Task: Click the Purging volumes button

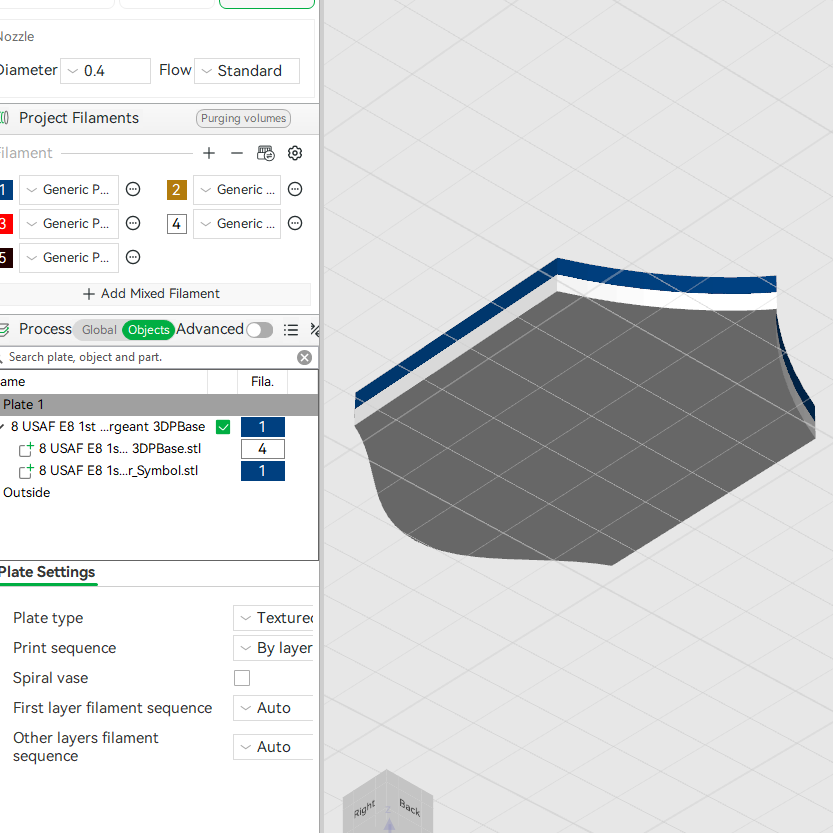Action: [x=243, y=118]
